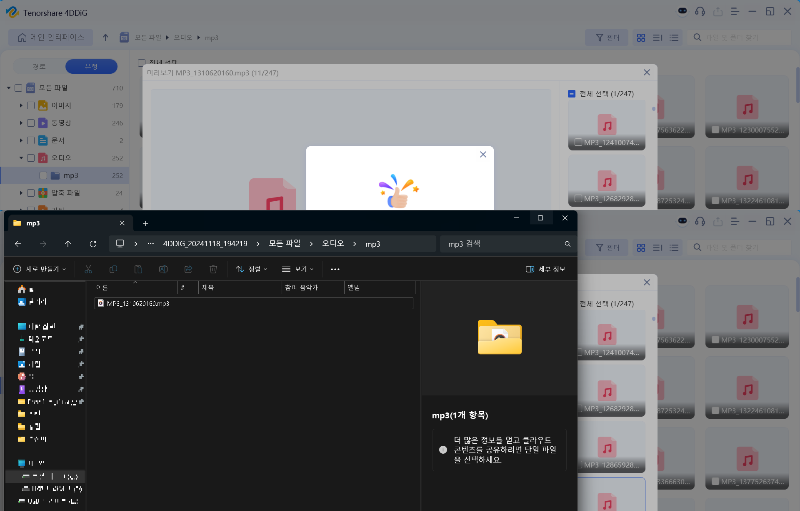Cut the selection in Explorer toolbar
800x511 pixels.
(88, 269)
